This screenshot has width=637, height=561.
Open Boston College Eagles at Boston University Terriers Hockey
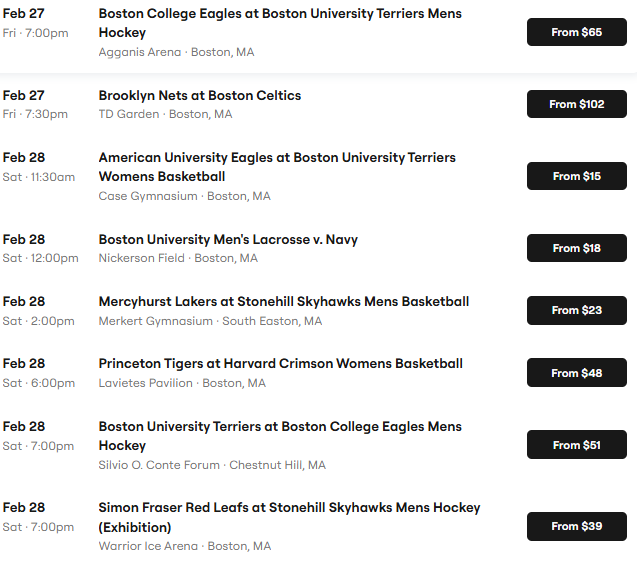[x=280, y=23]
